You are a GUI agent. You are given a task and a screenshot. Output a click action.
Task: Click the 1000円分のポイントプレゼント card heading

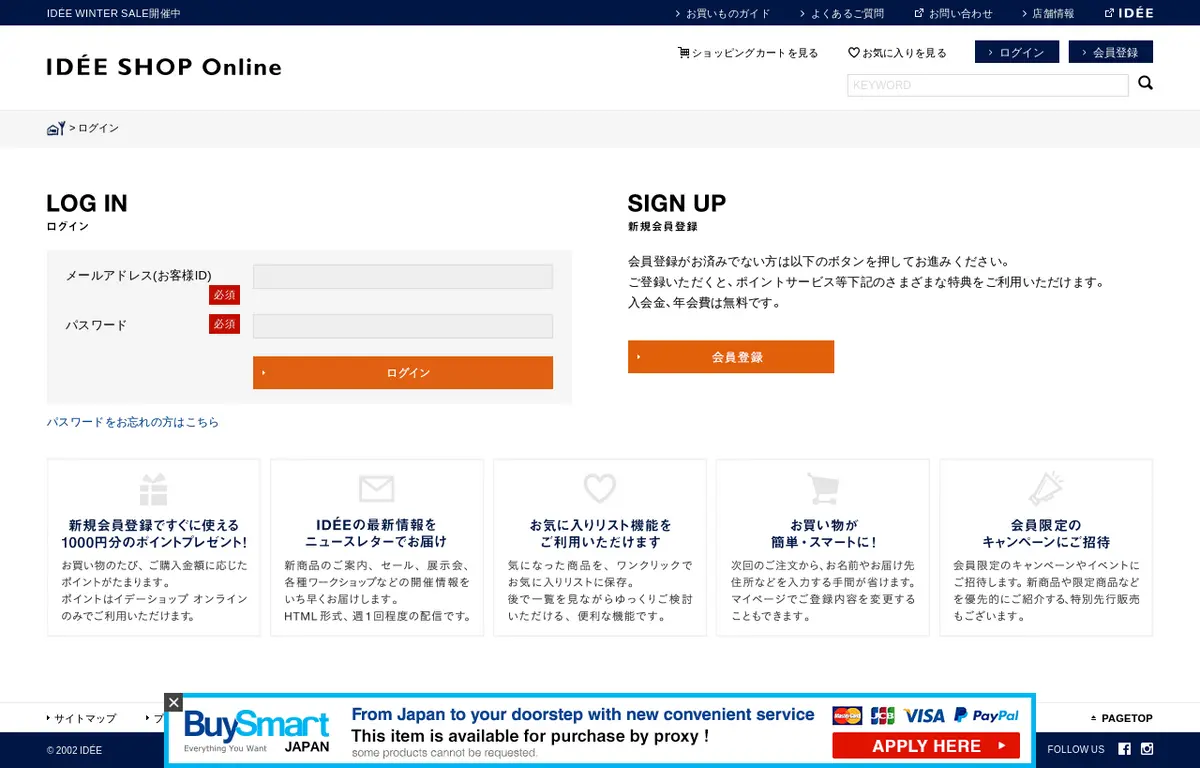154,533
